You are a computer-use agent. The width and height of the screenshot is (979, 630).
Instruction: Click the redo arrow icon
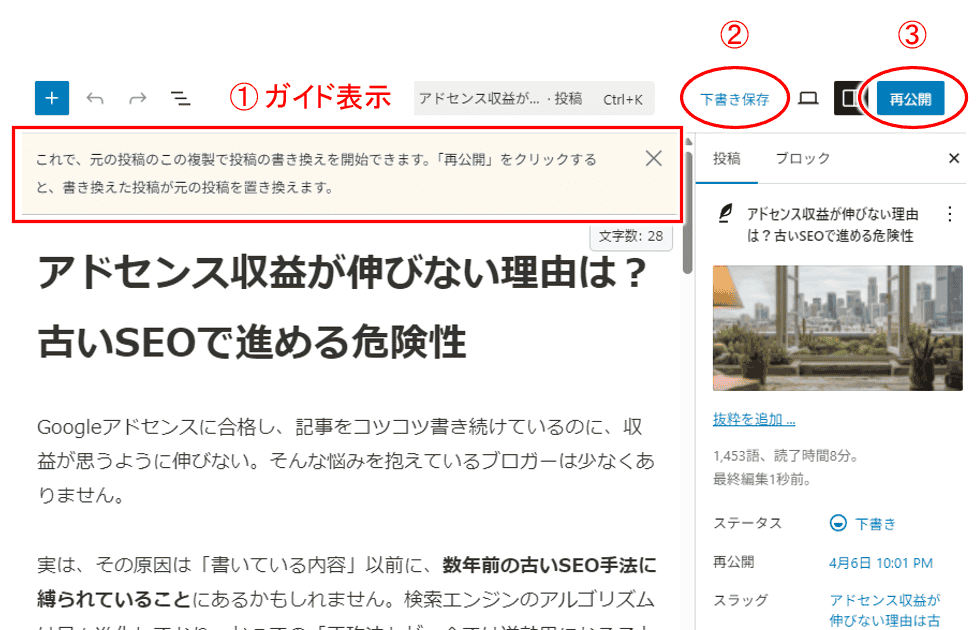pos(138,98)
